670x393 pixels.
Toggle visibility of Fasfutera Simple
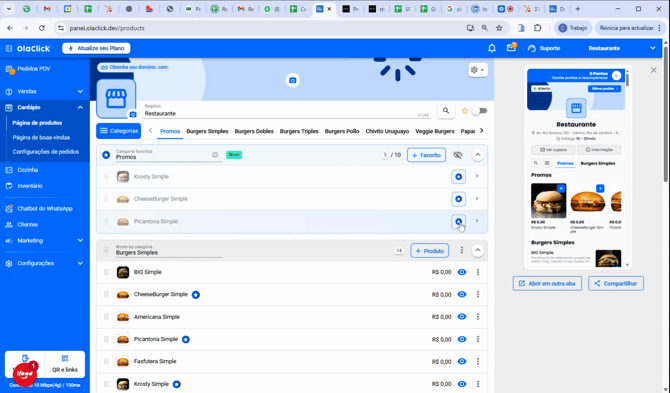pyautogui.click(x=462, y=361)
